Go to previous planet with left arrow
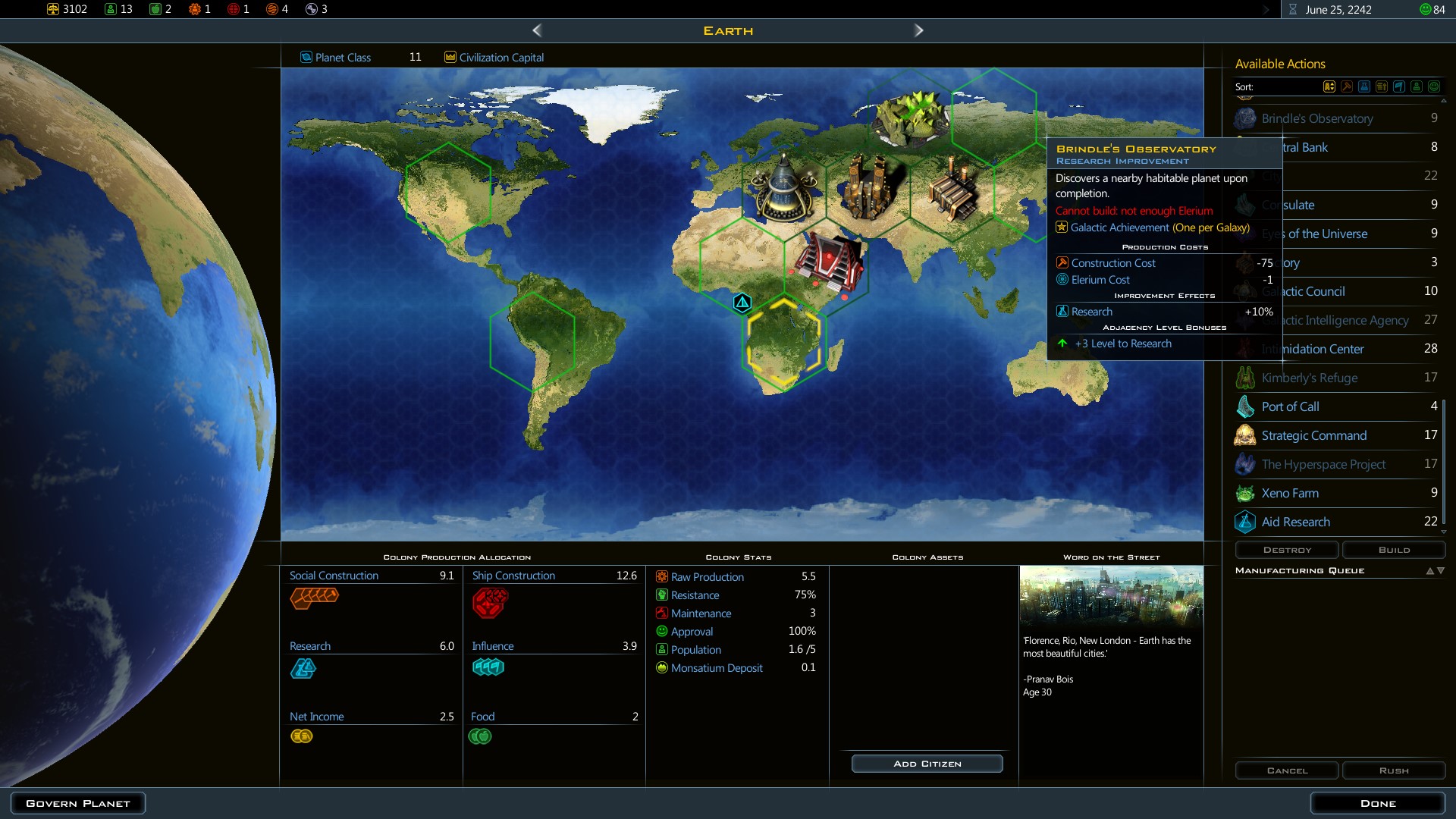The height and width of the screenshot is (819, 1456). (537, 30)
